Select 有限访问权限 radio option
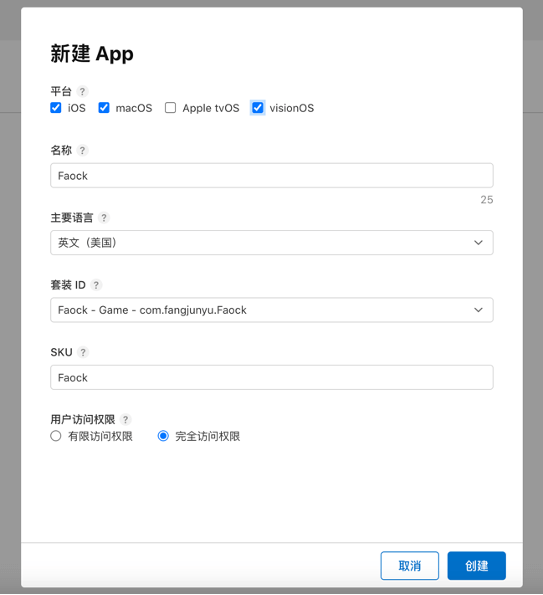543x595 pixels. point(56,436)
